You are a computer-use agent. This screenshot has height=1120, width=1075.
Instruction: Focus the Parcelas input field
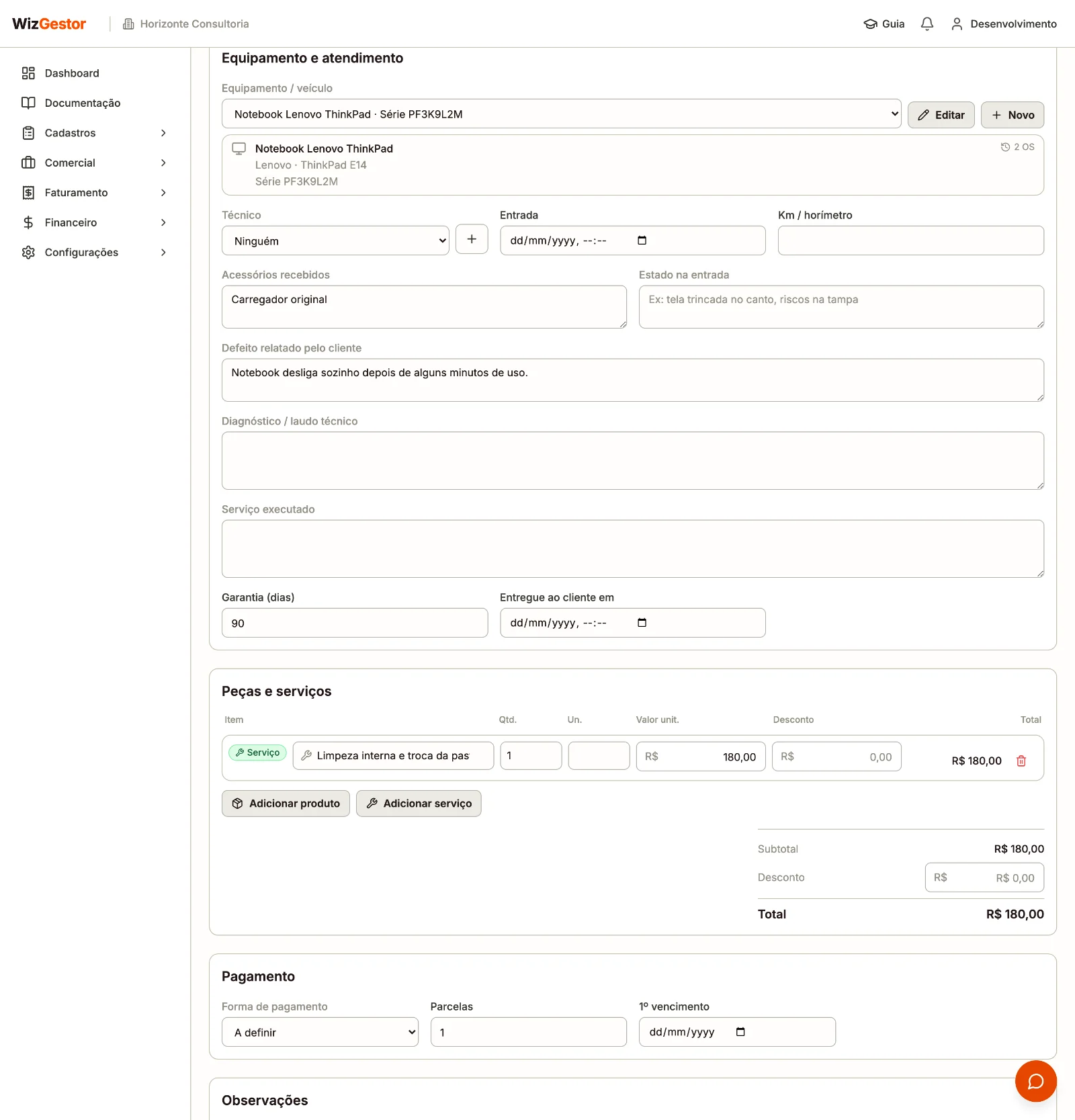tap(529, 1032)
